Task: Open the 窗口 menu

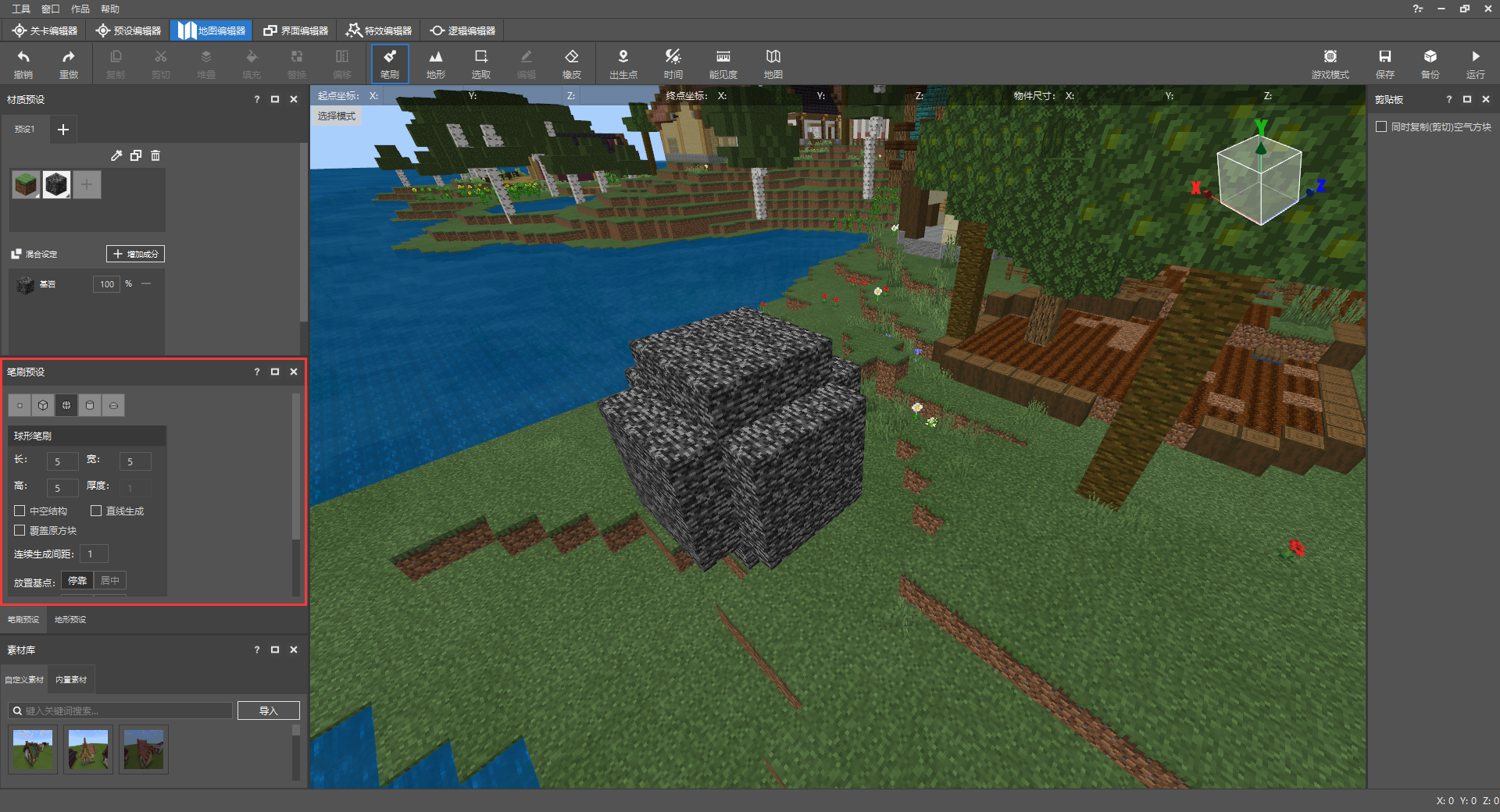Action: pos(51,9)
